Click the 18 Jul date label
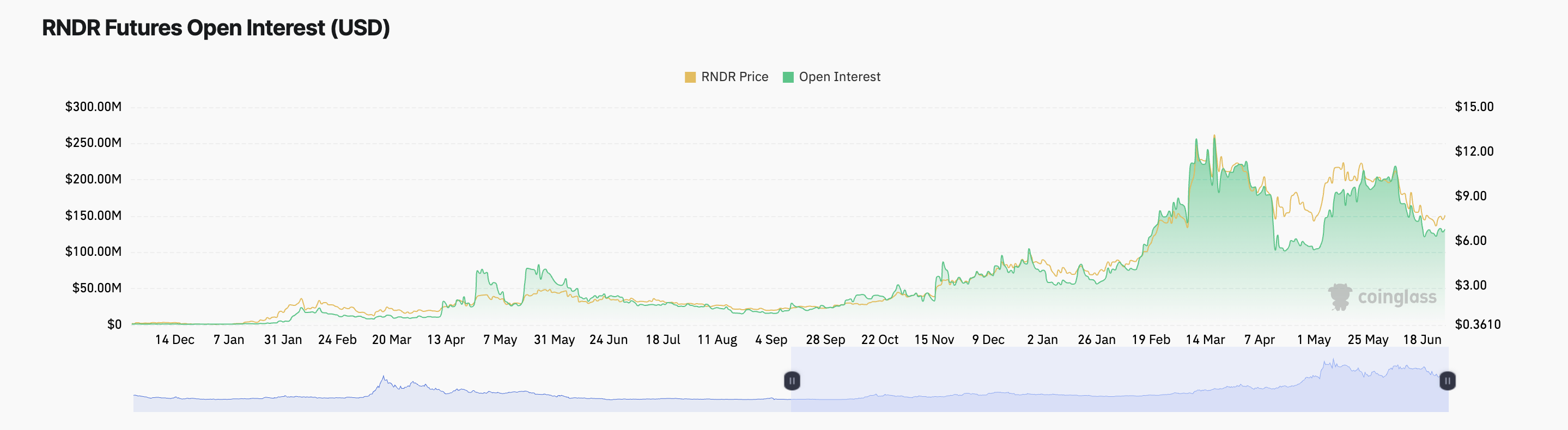The width and height of the screenshot is (1568, 430). point(663,340)
